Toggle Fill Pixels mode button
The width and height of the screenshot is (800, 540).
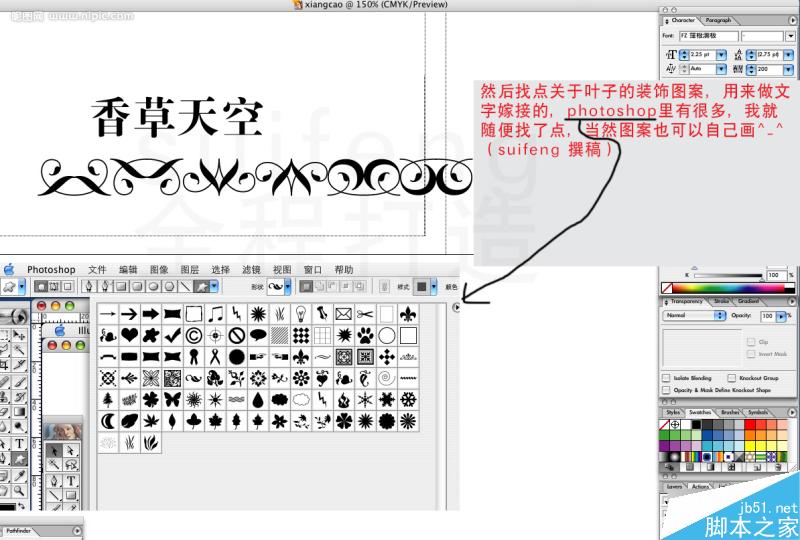click(67, 286)
